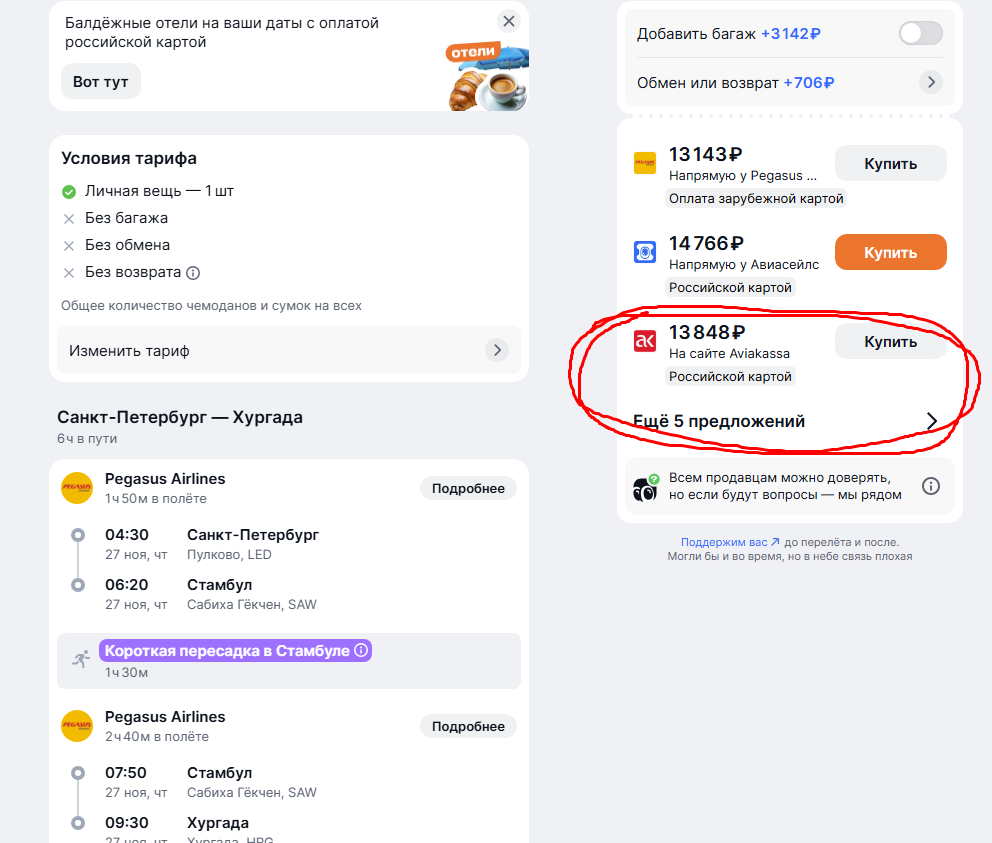Click the Pegasus Airlines logo of first flight

click(77, 487)
